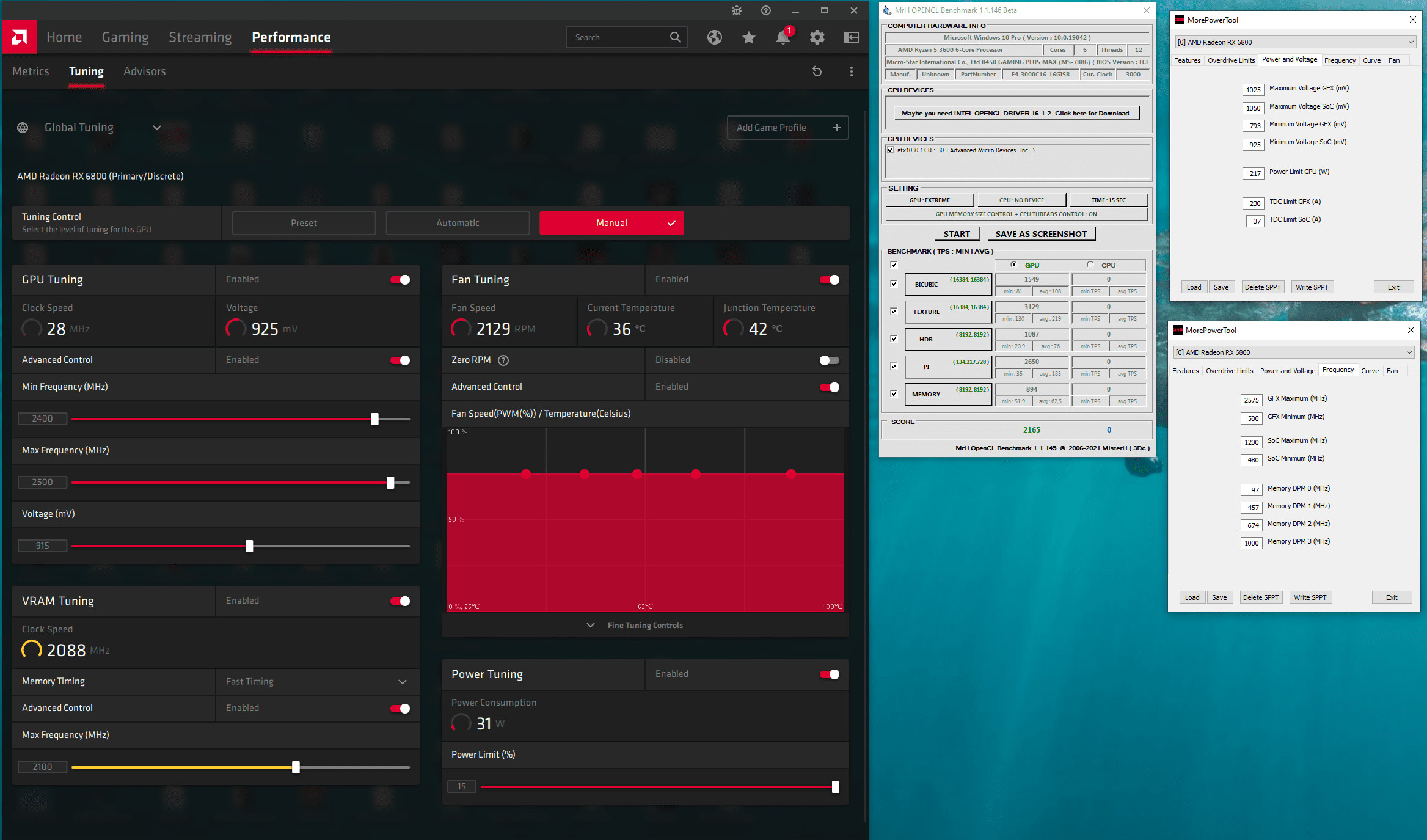Viewport: 1427px width, 840px height.
Task: Click the Global Tuning globe icon
Action: click(x=23, y=128)
